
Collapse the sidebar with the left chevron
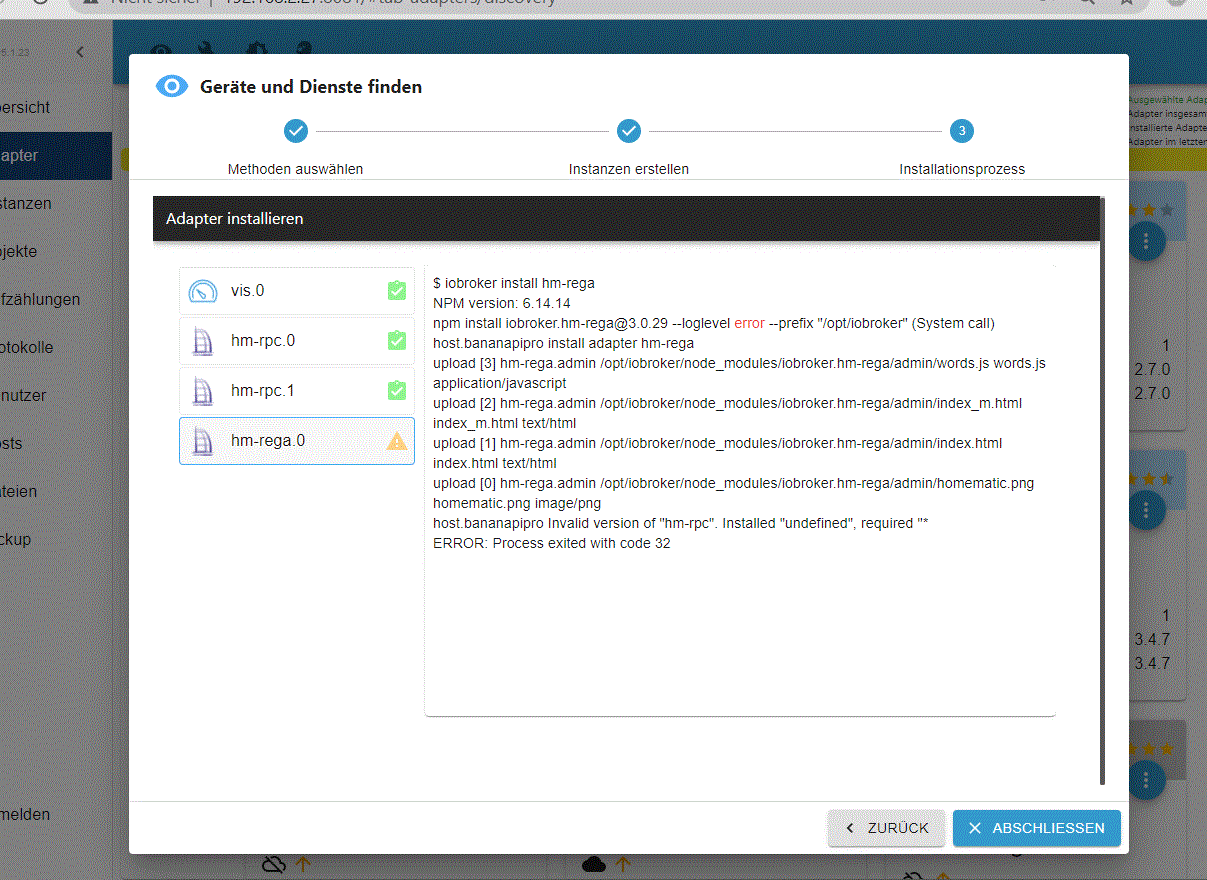point(80,52)
